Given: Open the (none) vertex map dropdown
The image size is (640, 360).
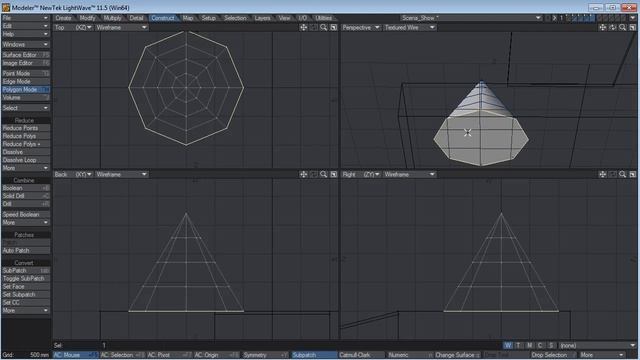Looking at the screenshot, I should pos(597,345).
